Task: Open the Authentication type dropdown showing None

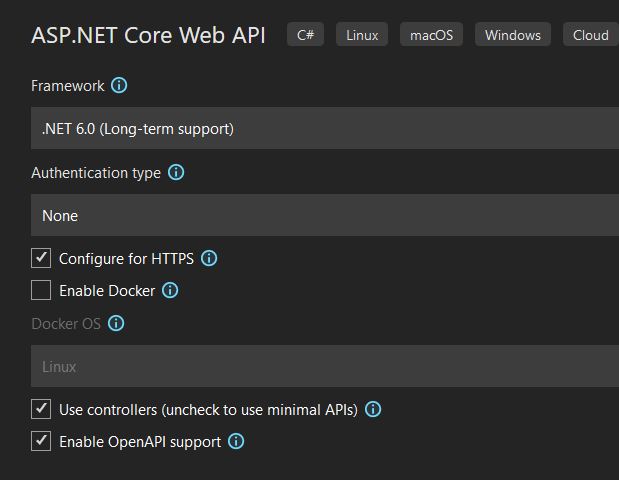Action: (x=325, y=215)
